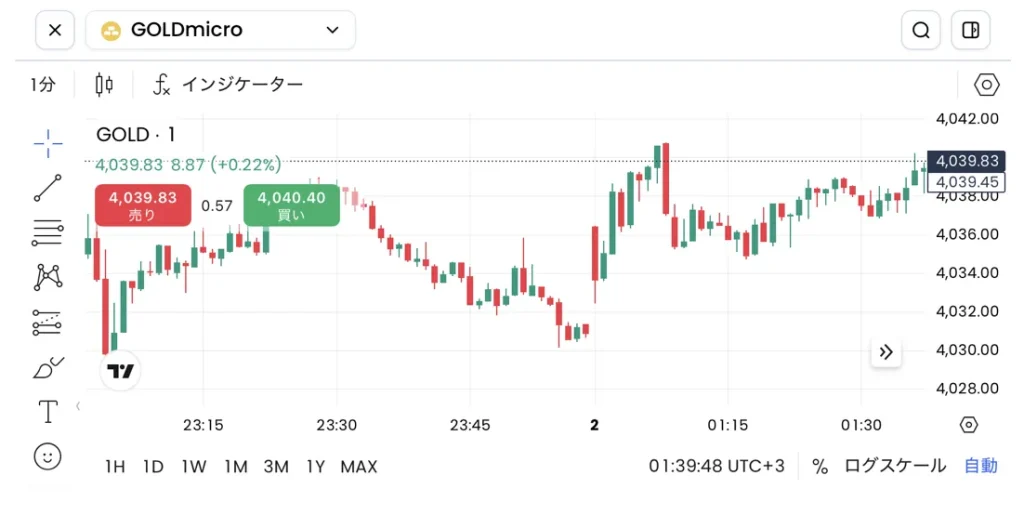
Task: Open the forecasting and measurement tools
Action: point(48,322)
